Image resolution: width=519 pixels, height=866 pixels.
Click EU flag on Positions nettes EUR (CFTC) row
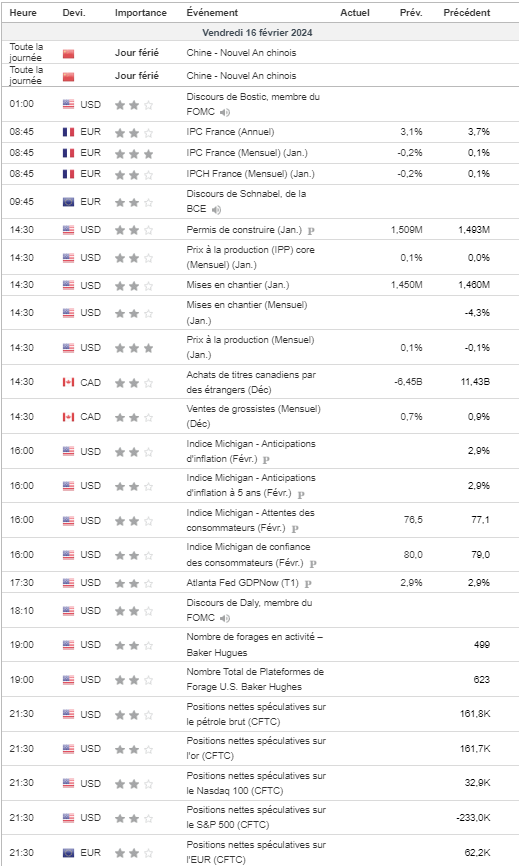pos(68,853)
